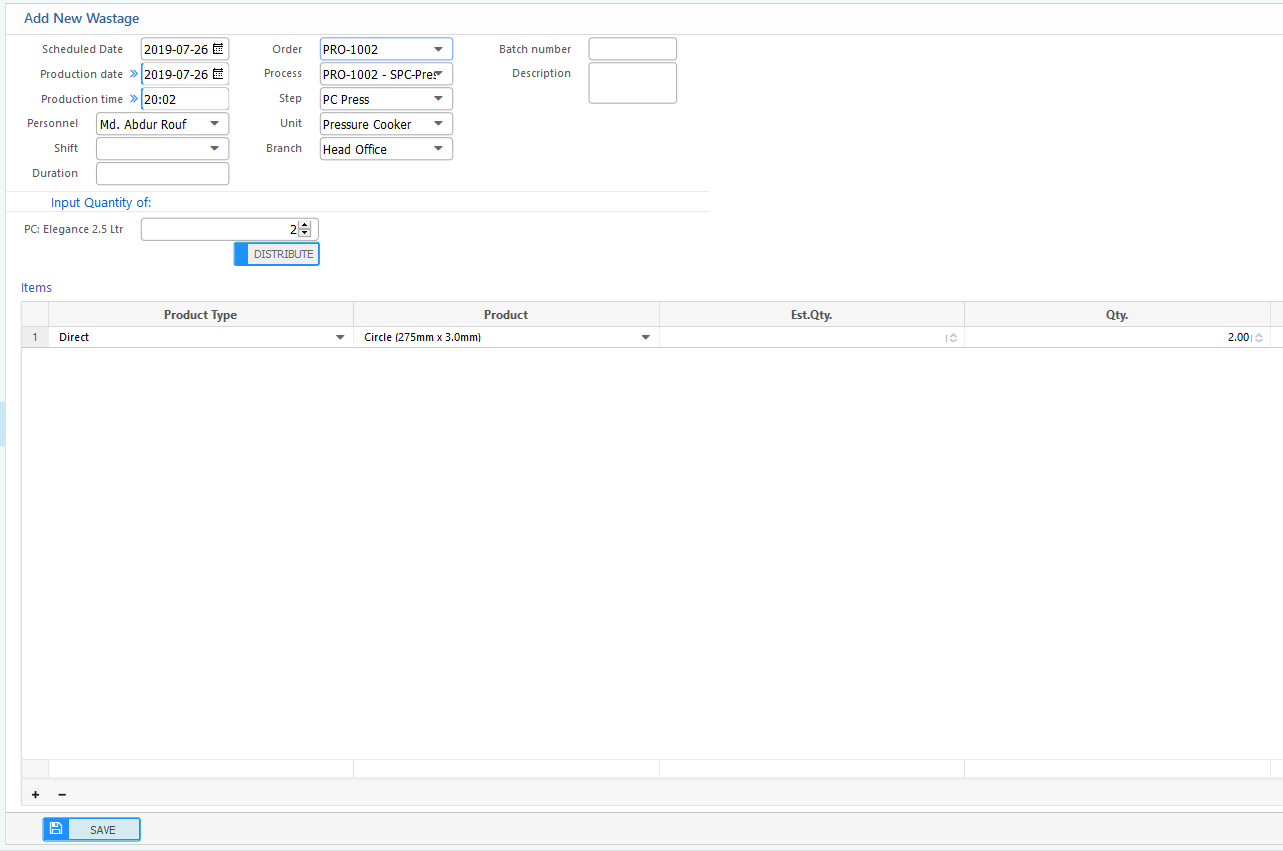Sort by the Product column header
Image resolution: width=1283 pixels, height=851 pixels.
pyautogui.click(x=506, y=315)
